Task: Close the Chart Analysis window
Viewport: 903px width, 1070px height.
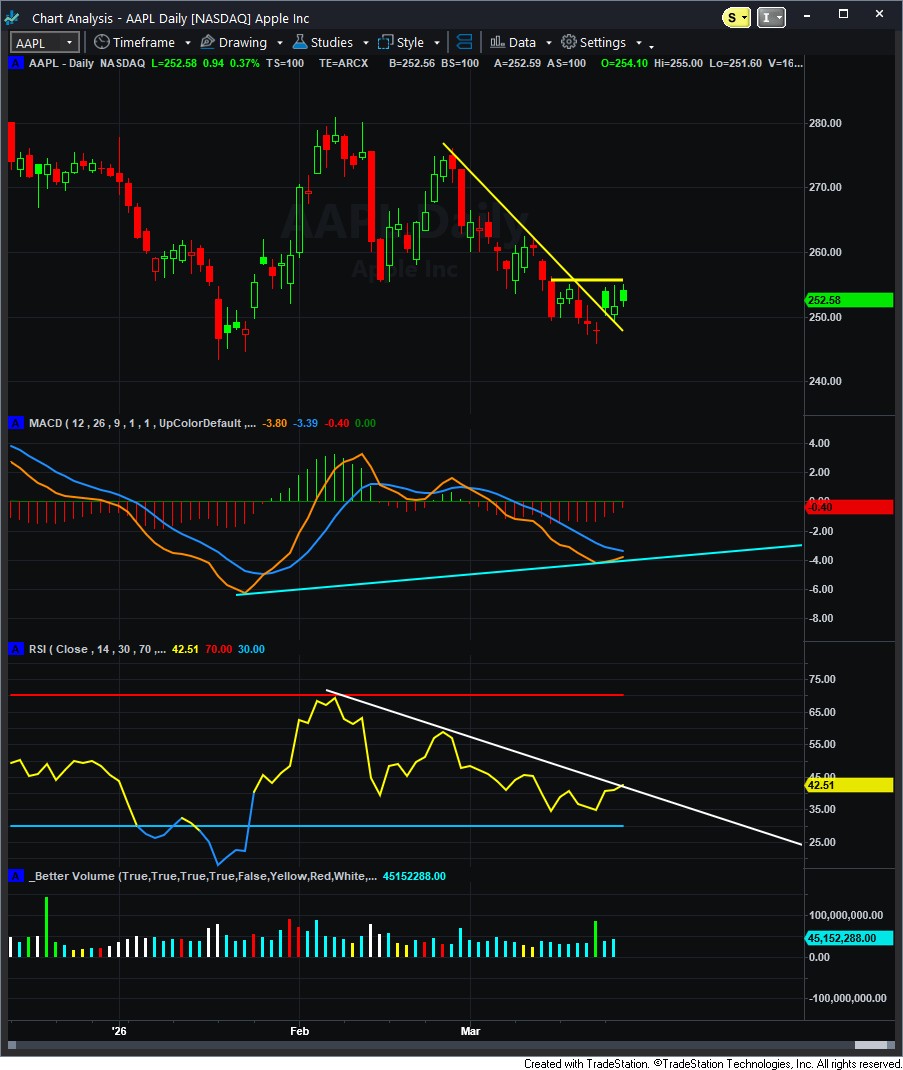Action: point(879,15)
